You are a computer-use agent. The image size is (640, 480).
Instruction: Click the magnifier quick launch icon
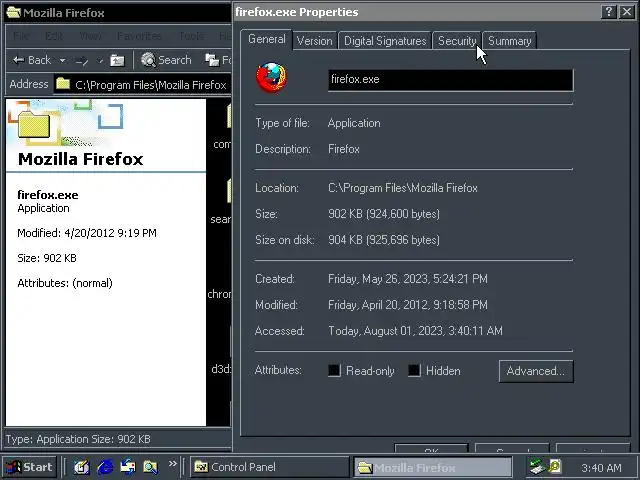(x=150, y=467)
